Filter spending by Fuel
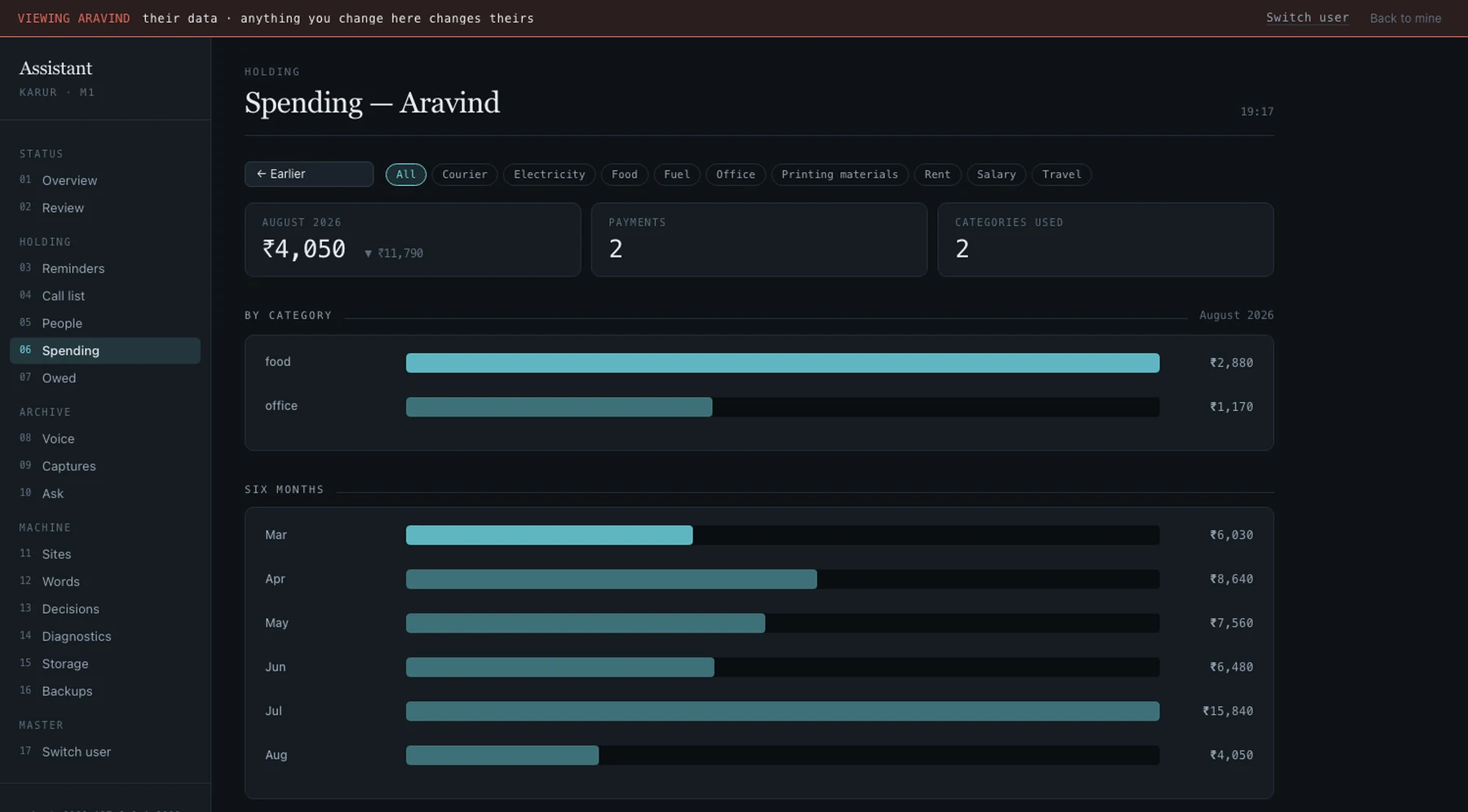 pyautogui.click(x=677, y=174)
